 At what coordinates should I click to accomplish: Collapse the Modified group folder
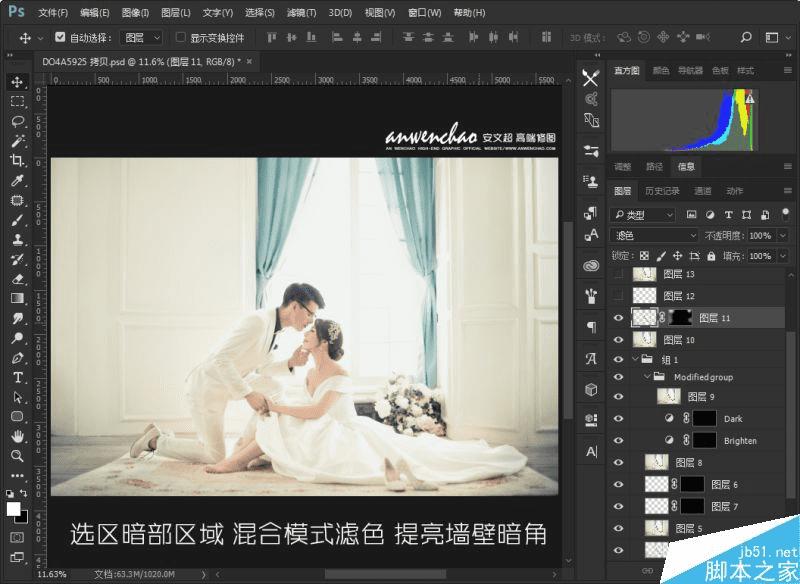pos(647,376)
